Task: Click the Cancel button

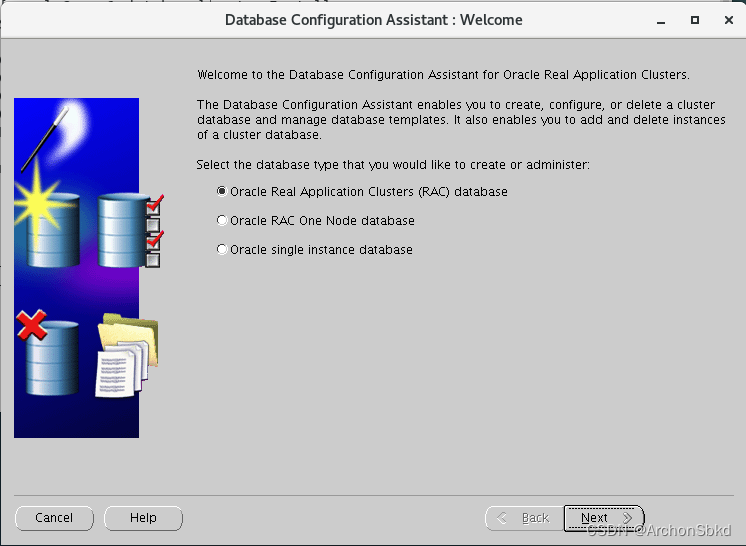Action: coord(54,517)
